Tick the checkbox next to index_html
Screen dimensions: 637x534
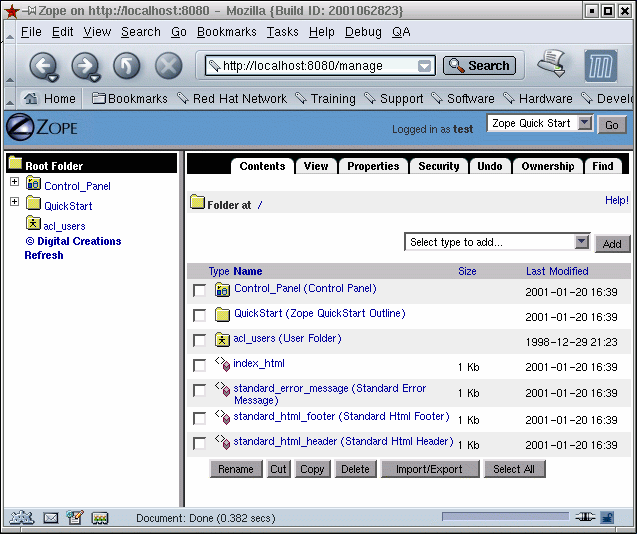click(x=199, y=366)
